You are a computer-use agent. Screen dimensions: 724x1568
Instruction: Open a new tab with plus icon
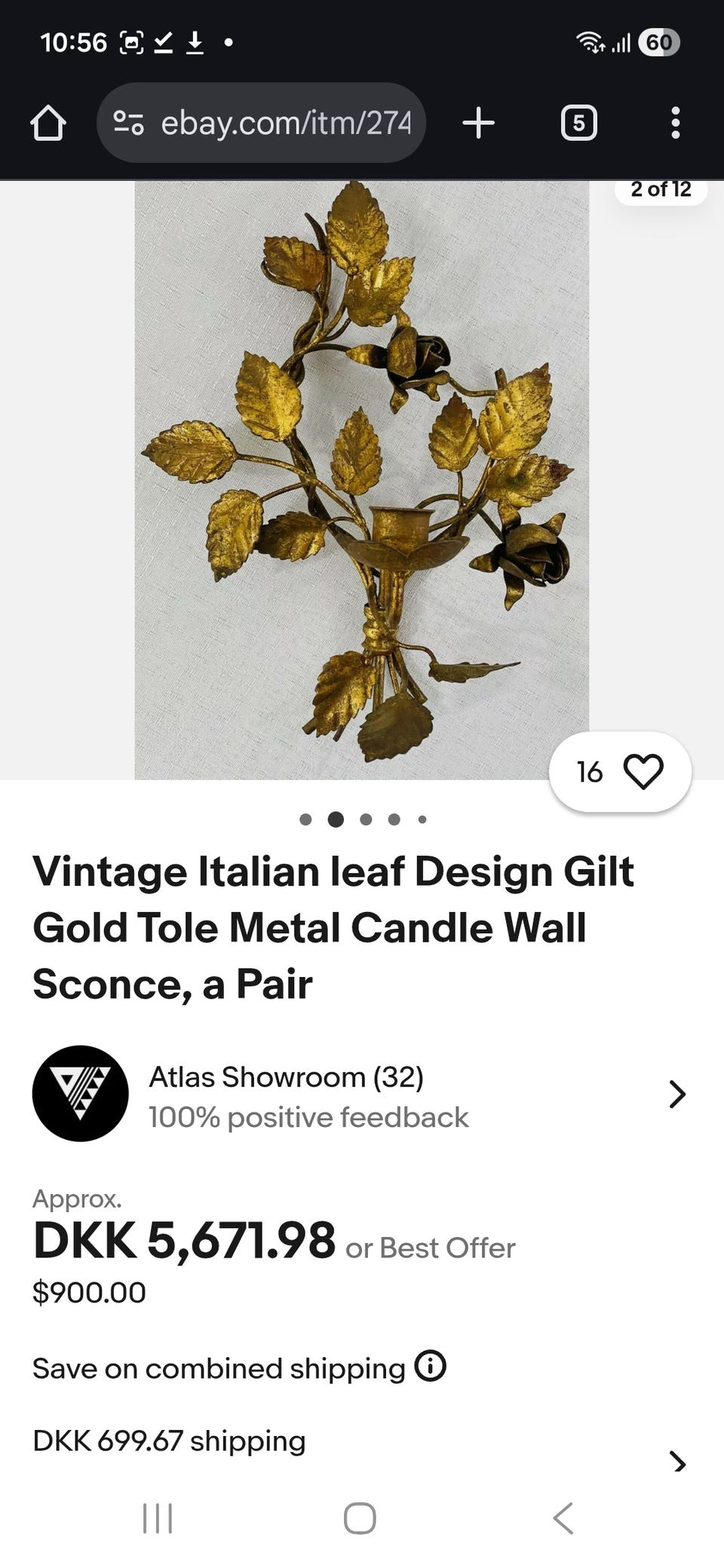[478, 123]
